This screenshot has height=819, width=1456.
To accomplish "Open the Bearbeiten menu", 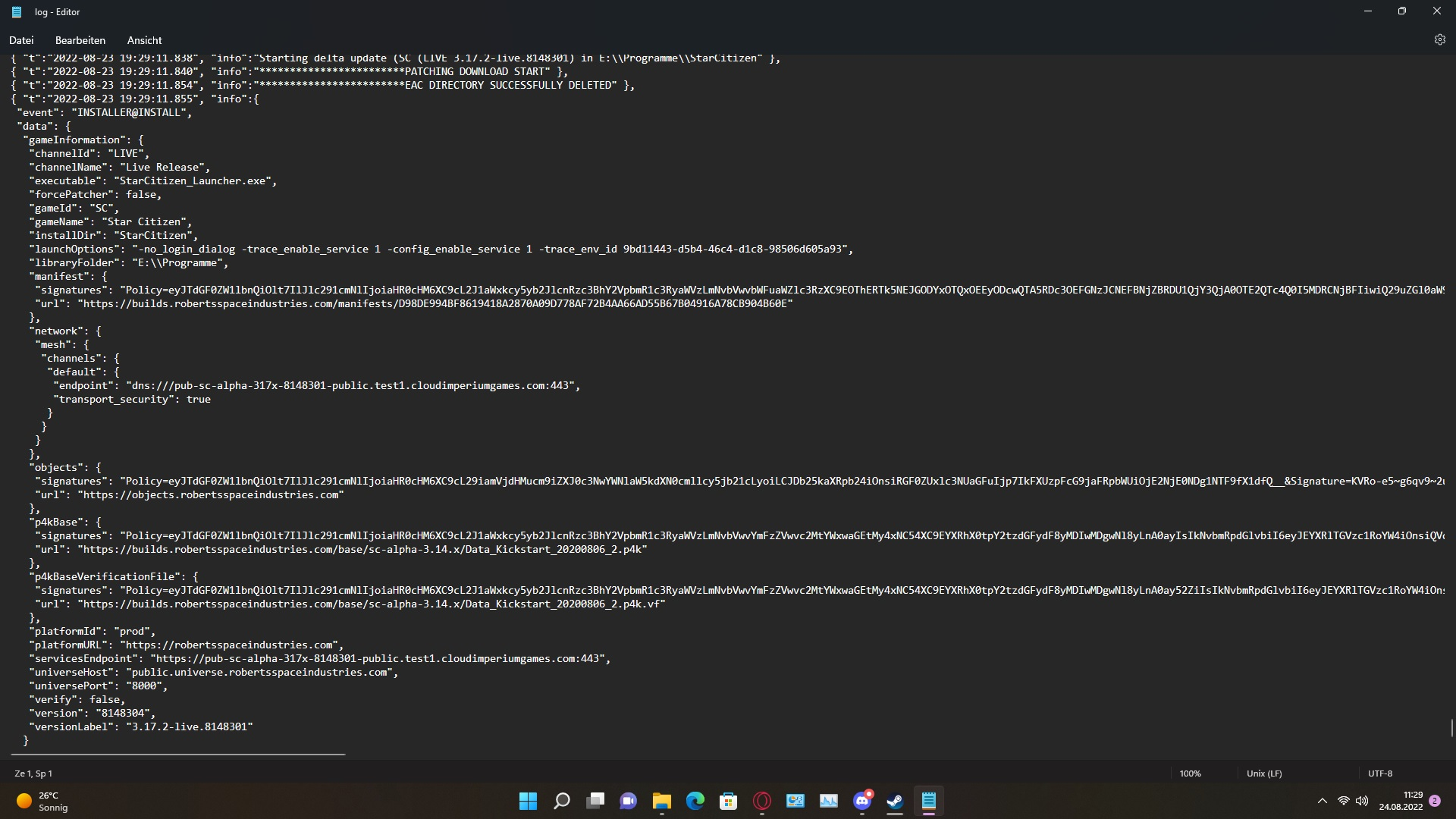I will (x=80, y=40).
